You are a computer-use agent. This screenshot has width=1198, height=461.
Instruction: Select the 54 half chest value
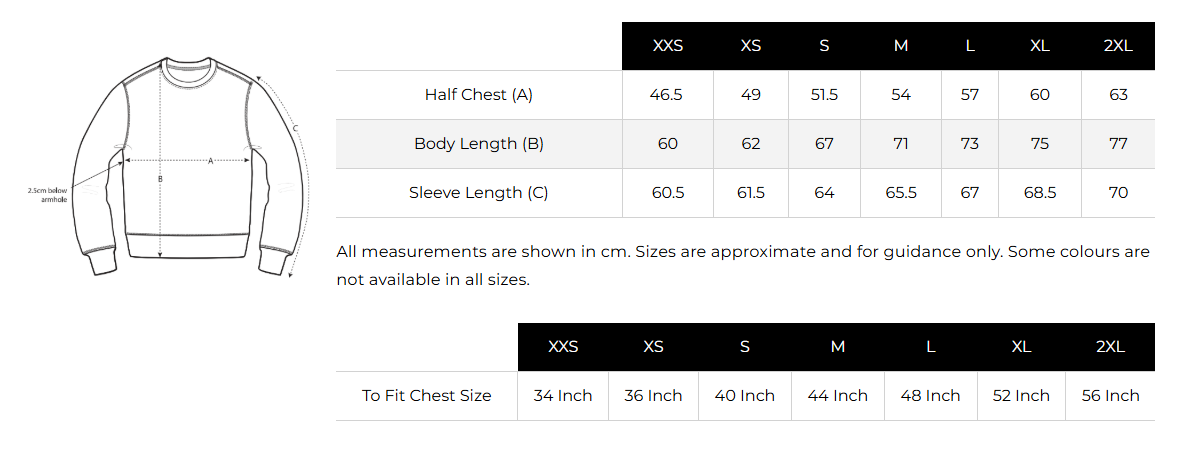coord(901,95)
